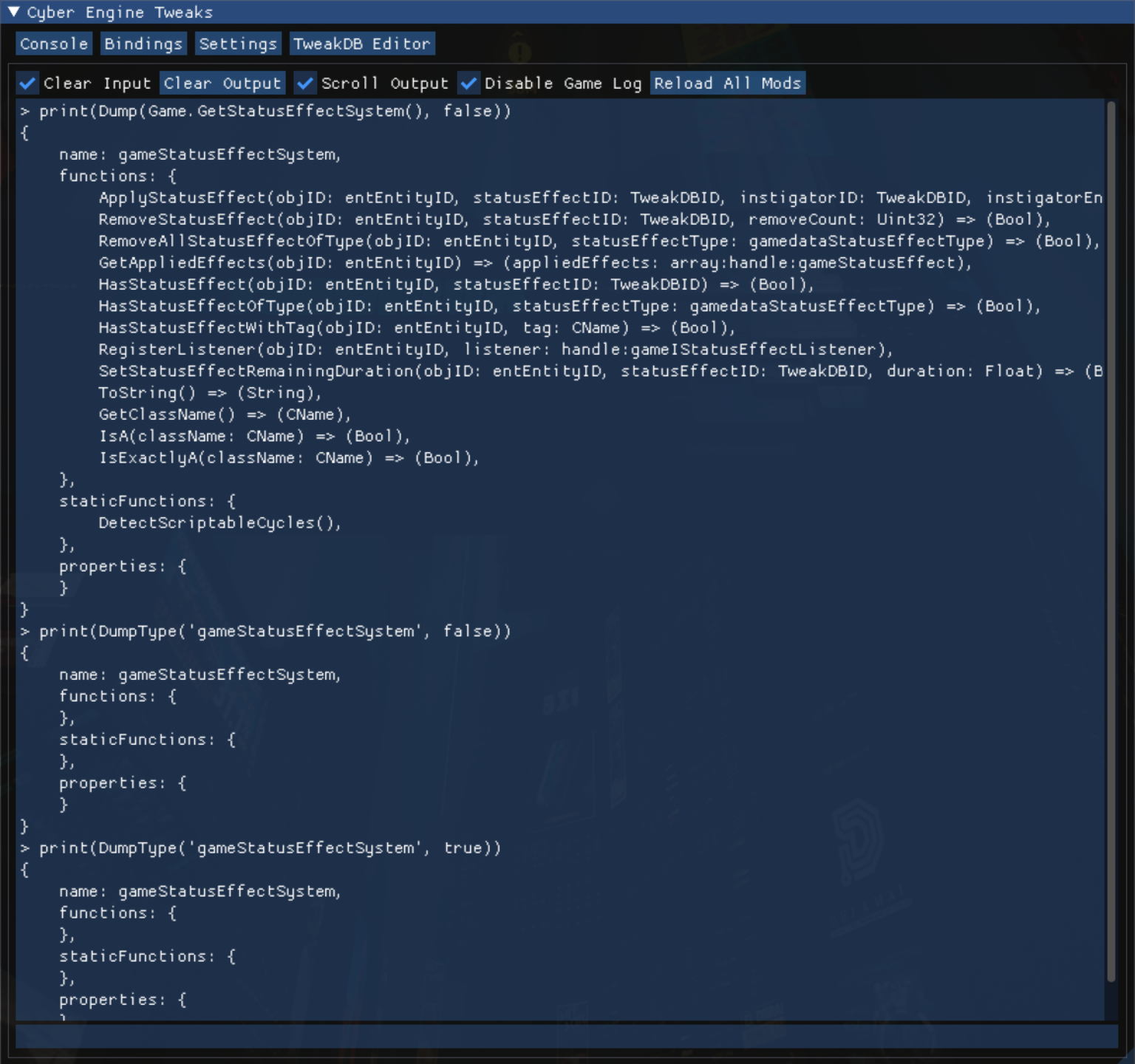The width and height of the screenshot is (1135, 1064).
Task: Click the RegisterListener entry in the output
Action: (296, 349)
